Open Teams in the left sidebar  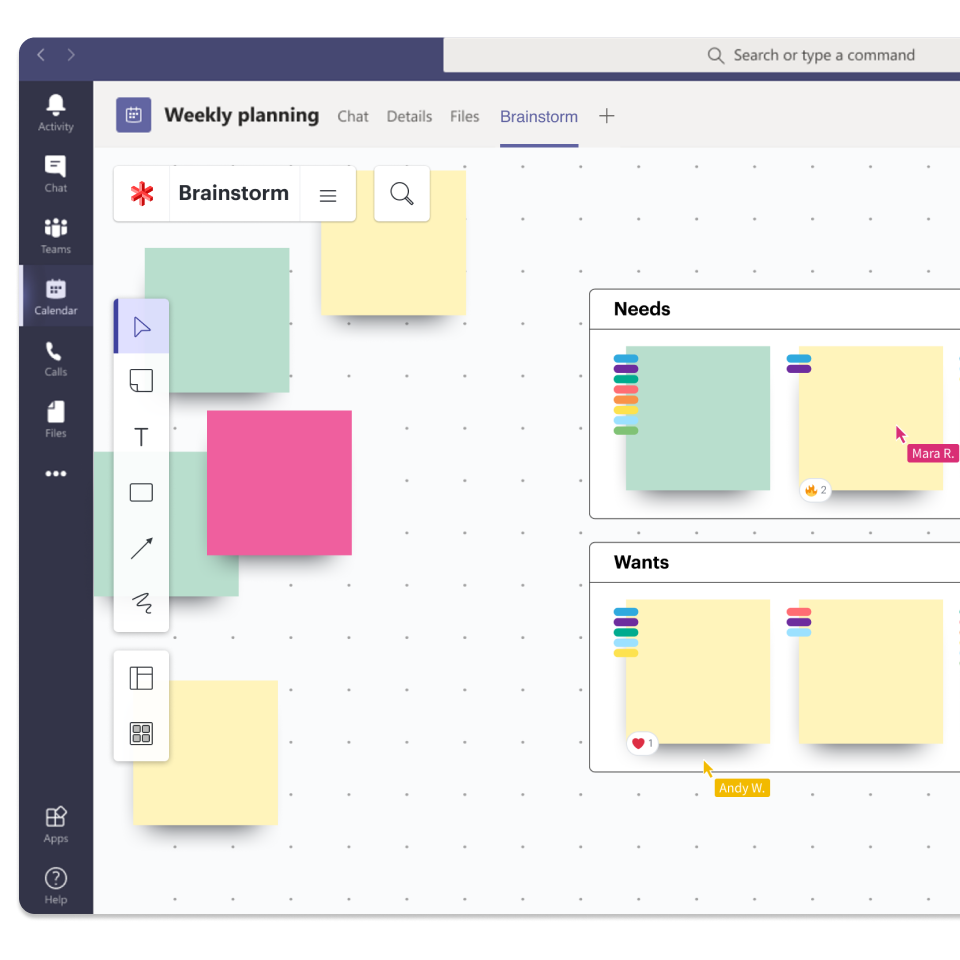coord(56,236)
